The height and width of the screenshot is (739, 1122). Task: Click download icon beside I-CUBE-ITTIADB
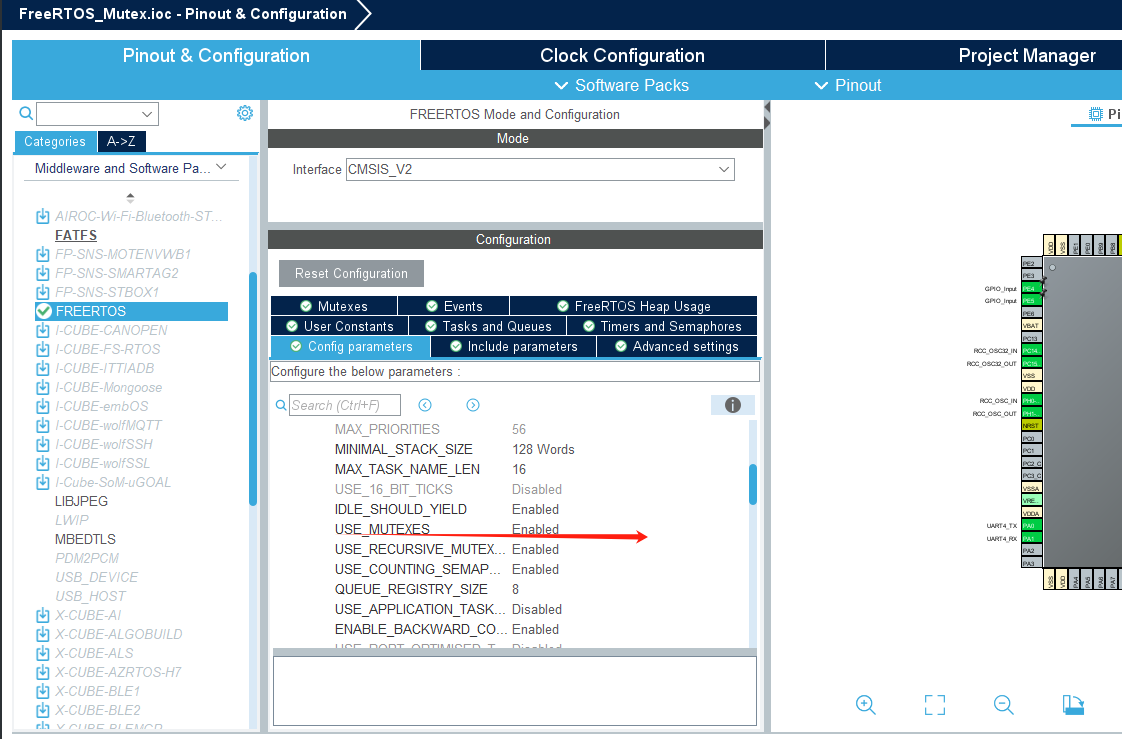click(43, 368)
